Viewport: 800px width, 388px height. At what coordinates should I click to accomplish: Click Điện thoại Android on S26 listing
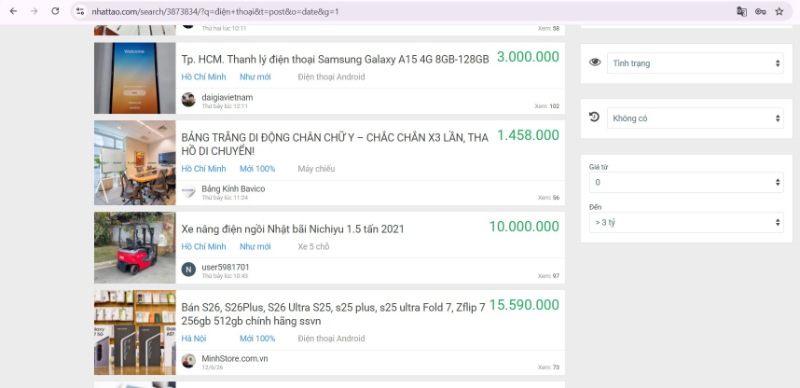331,338
